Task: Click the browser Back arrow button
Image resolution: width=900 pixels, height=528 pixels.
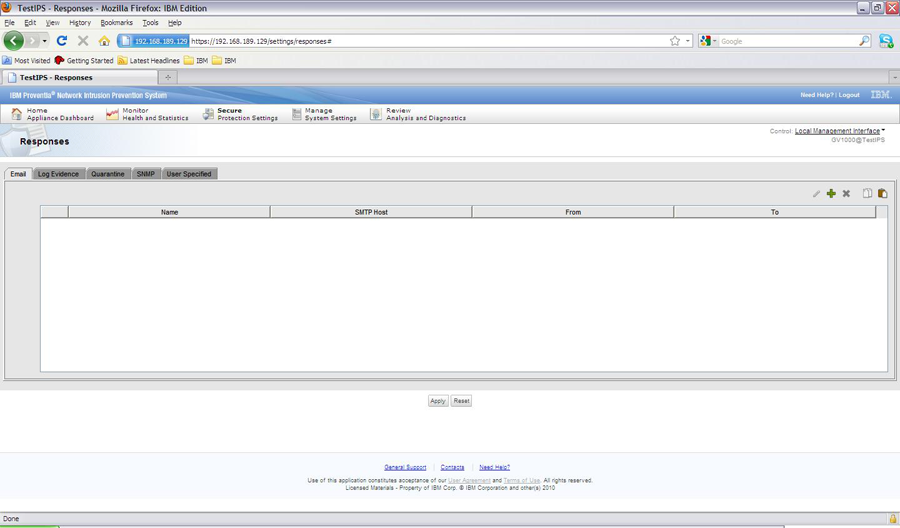Action: 14,41
